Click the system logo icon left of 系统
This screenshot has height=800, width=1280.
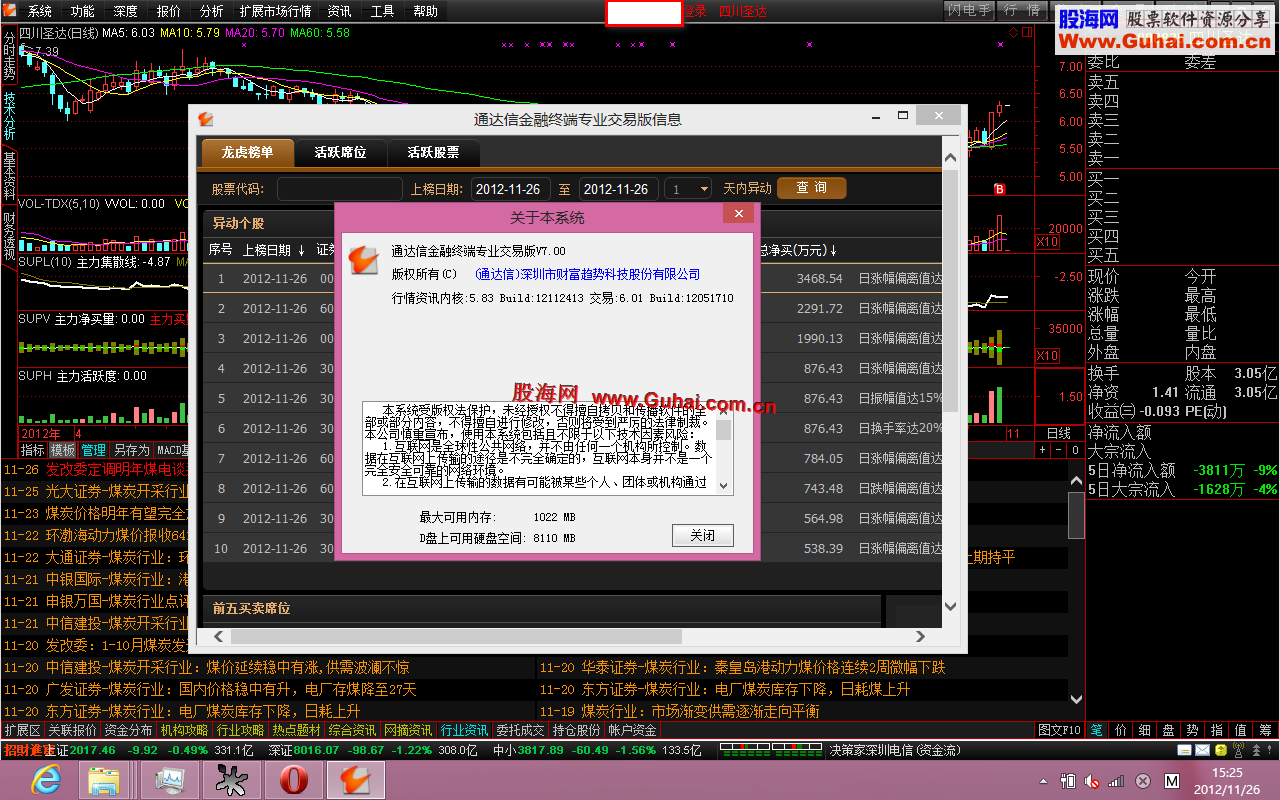pos(10,11)
